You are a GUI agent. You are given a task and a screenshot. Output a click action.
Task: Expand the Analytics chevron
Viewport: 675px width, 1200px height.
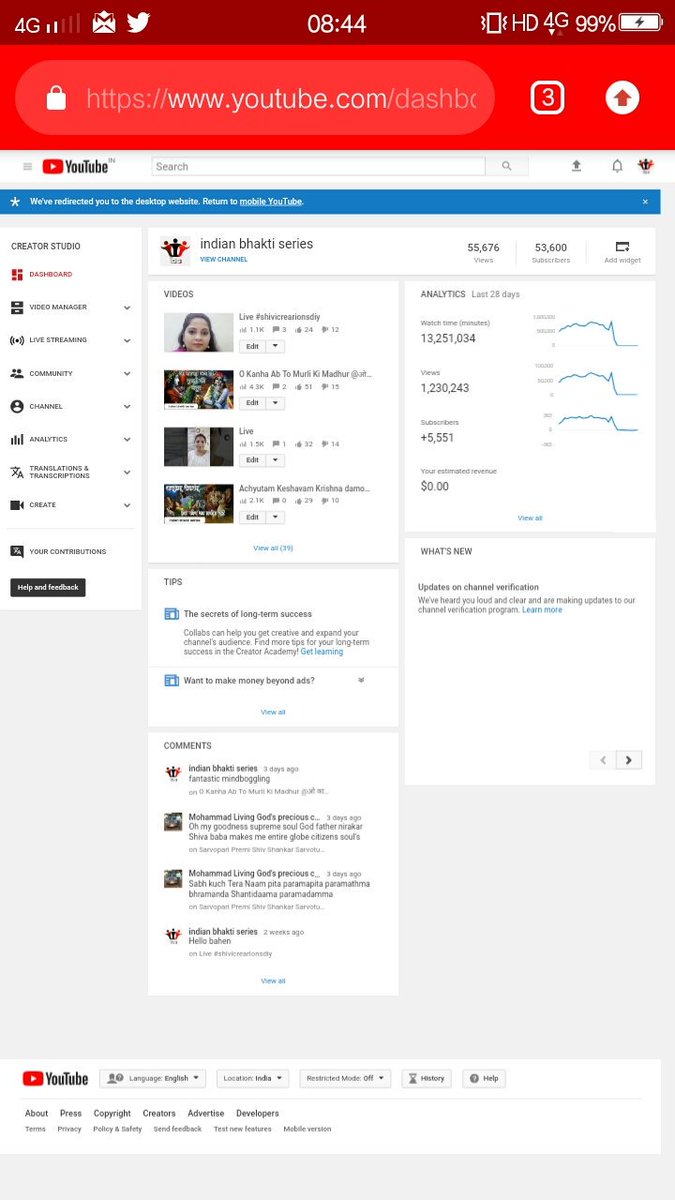click(x=127, y=440)
